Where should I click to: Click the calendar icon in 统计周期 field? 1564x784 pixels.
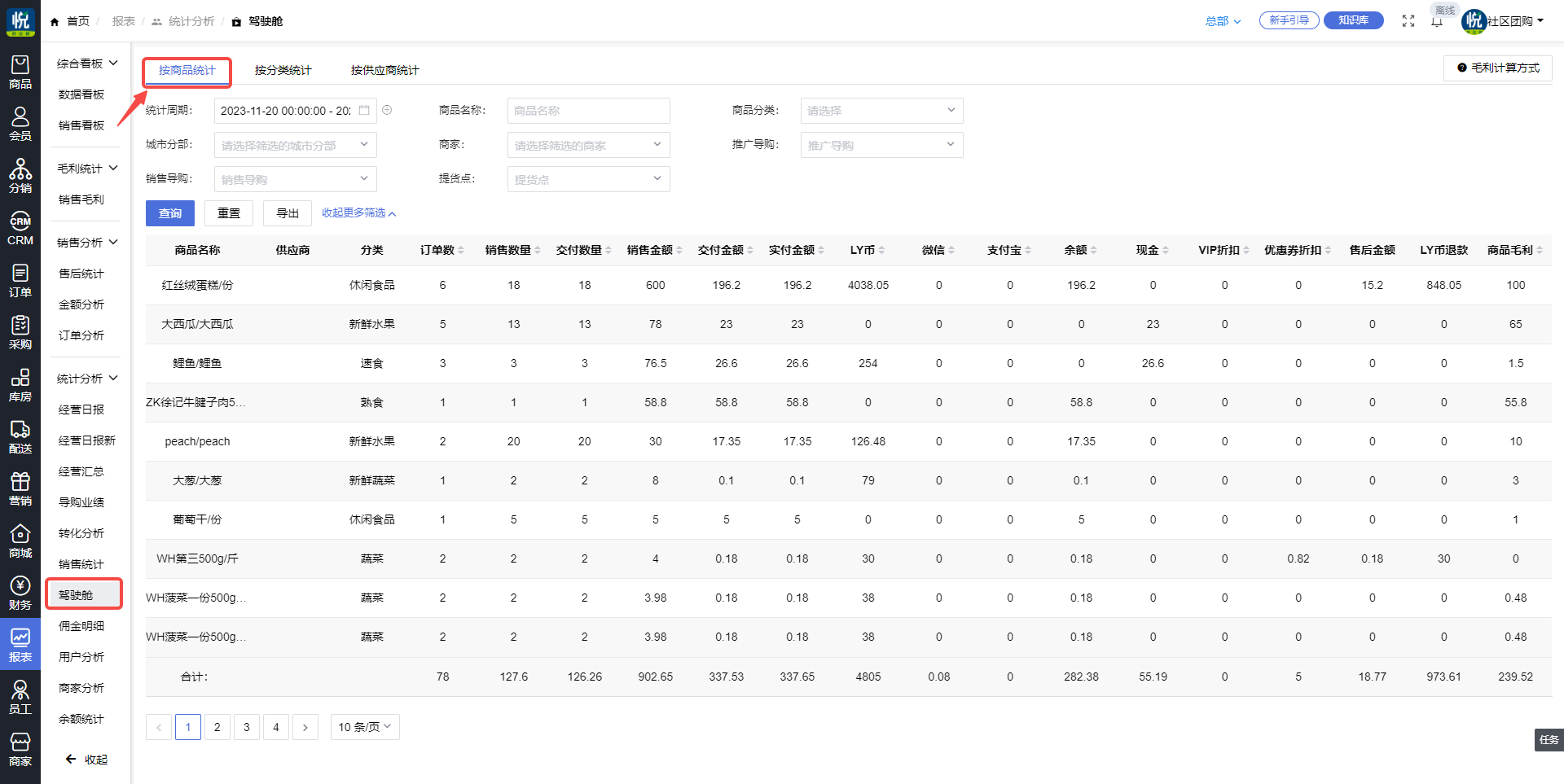[364, 110]
